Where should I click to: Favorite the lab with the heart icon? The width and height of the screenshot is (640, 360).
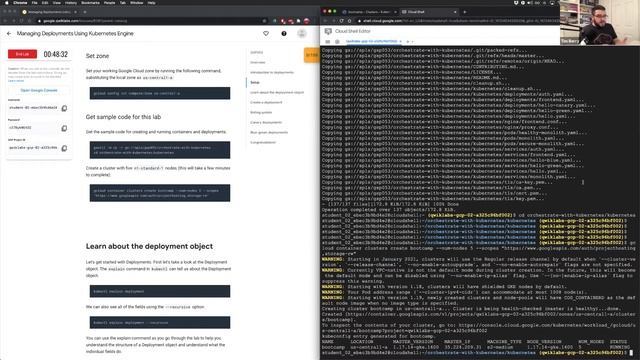pos(266,33)
